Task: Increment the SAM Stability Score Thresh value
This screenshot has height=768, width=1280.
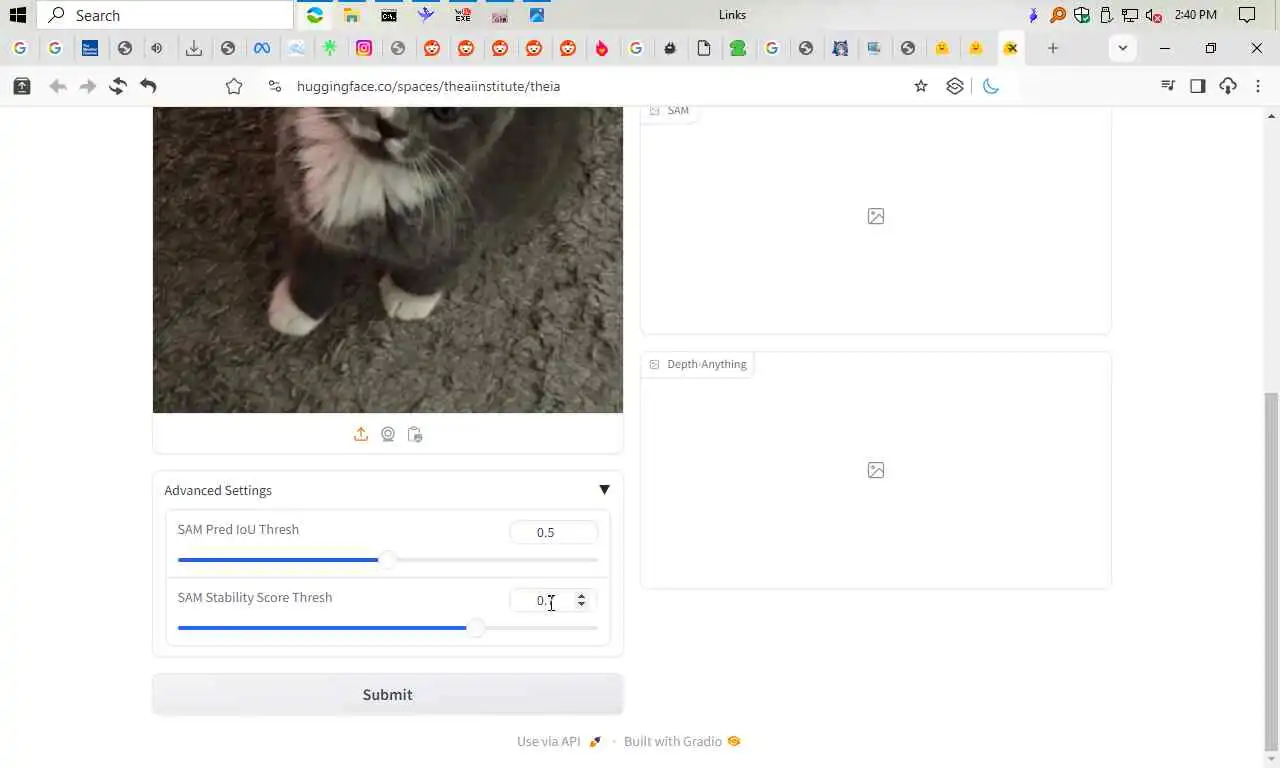Action: tap(581, 596)
